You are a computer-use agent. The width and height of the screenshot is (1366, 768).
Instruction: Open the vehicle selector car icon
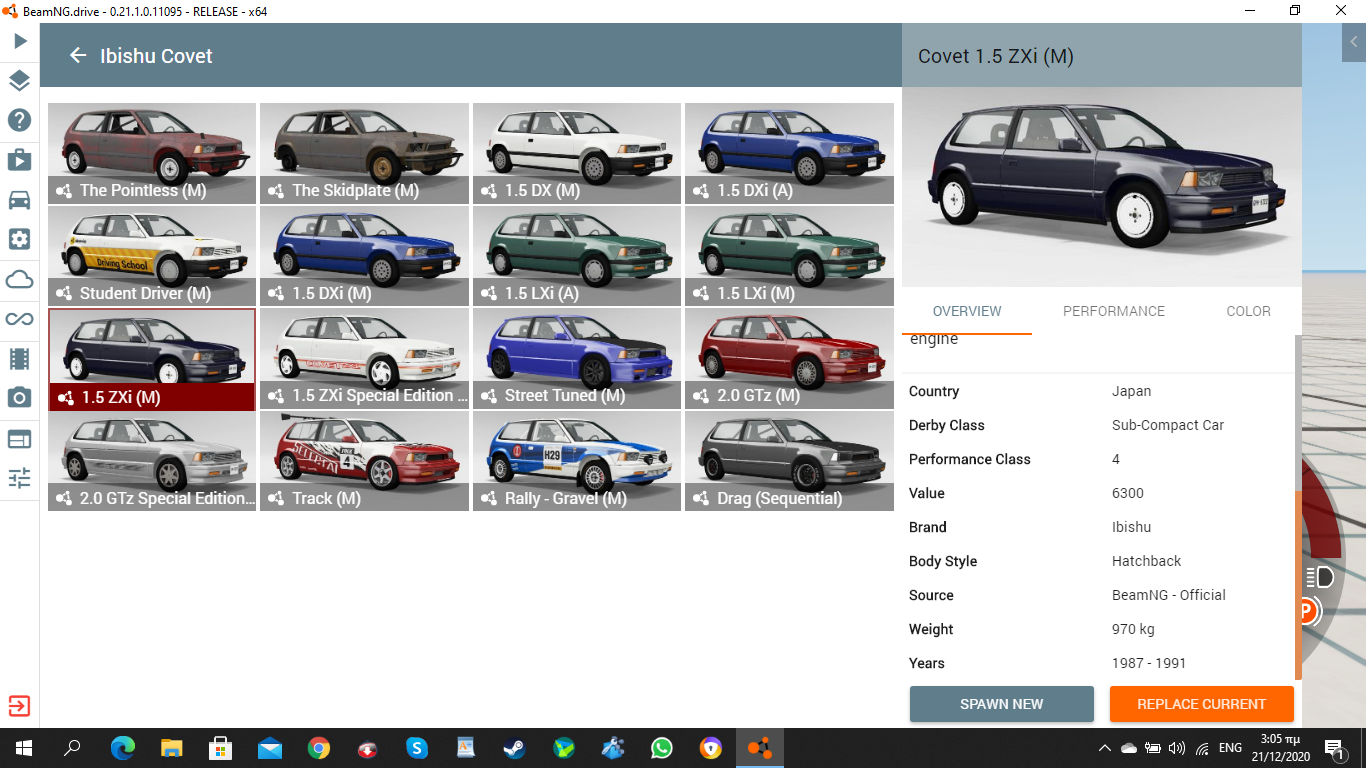click(19, 200)
